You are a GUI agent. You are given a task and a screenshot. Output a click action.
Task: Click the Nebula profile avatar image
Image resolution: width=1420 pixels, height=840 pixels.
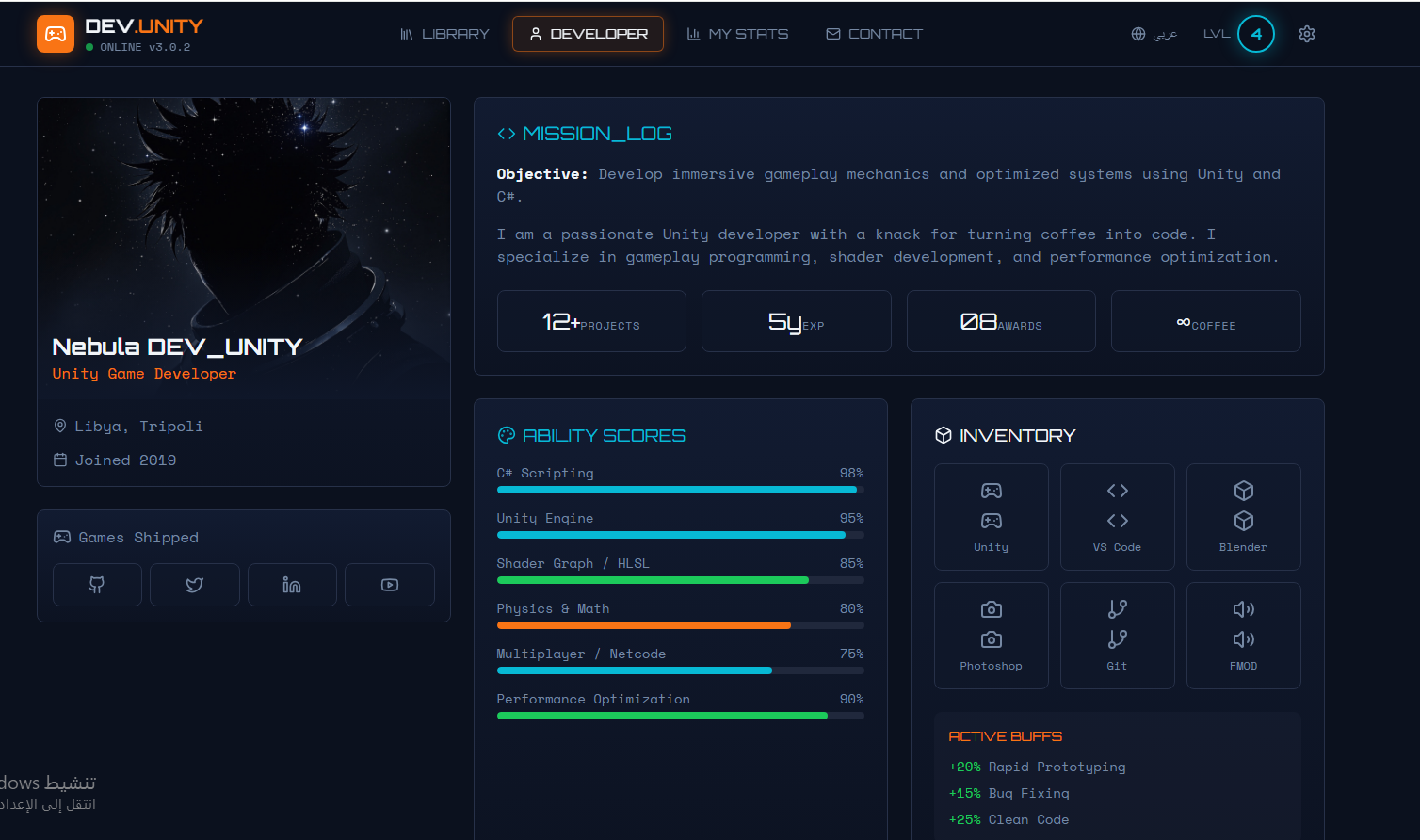tap(243, 217)
